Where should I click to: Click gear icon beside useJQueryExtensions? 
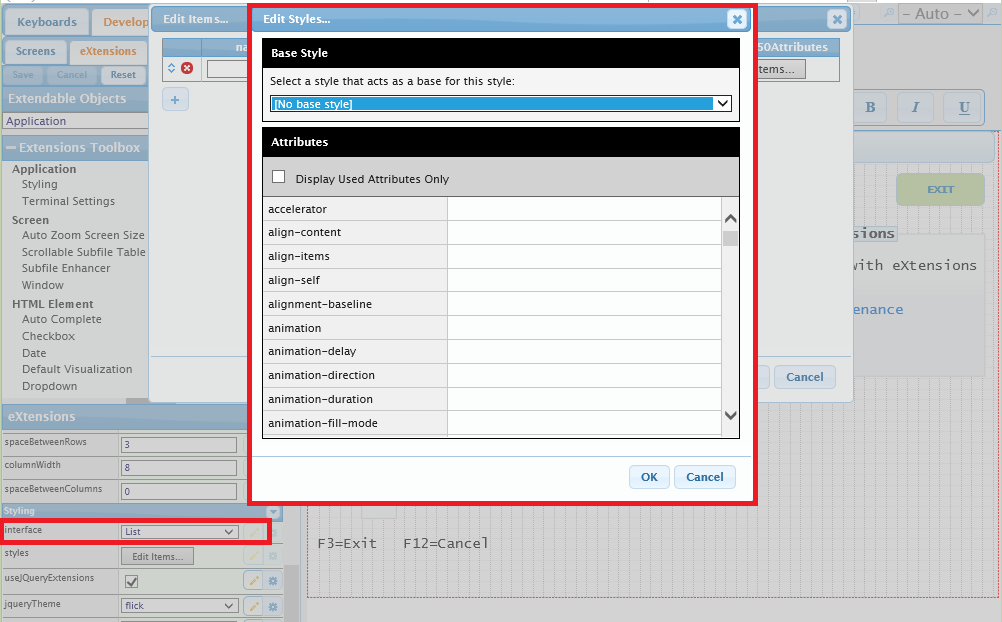(x=272, y=581)
